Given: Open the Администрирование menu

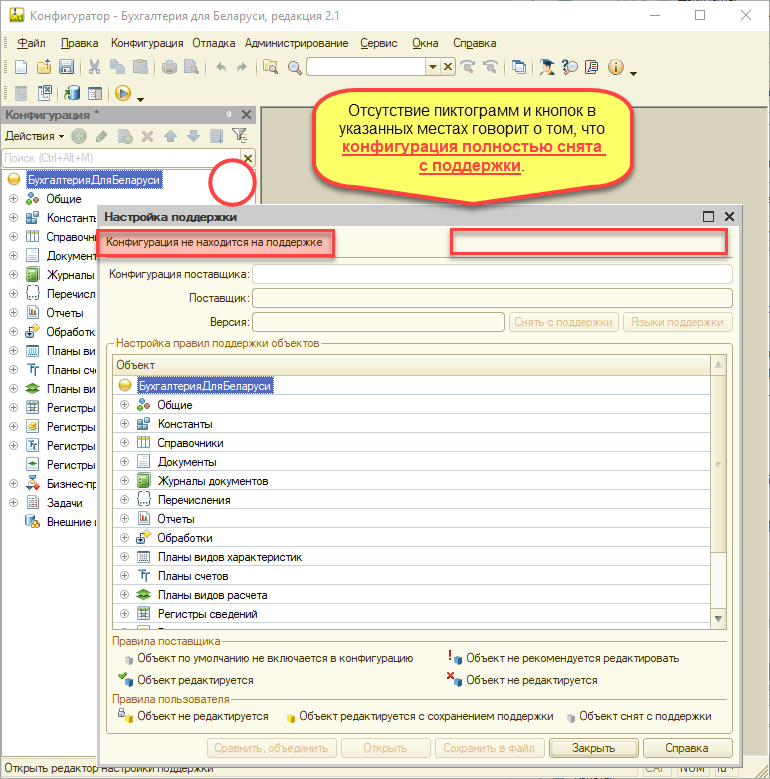Looking at the screenshot, I should coord(297,43).
